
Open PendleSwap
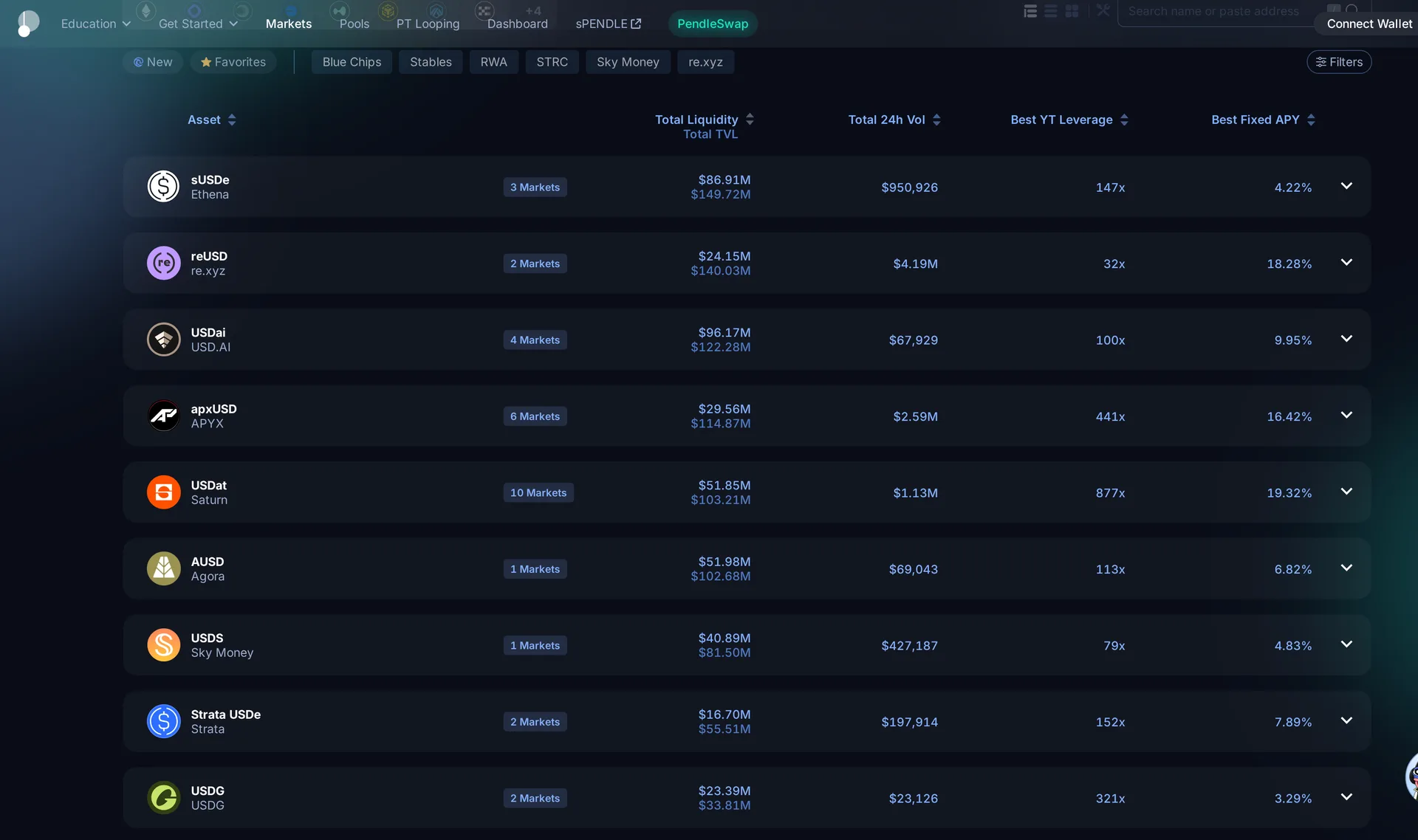[x=713, y=24]
